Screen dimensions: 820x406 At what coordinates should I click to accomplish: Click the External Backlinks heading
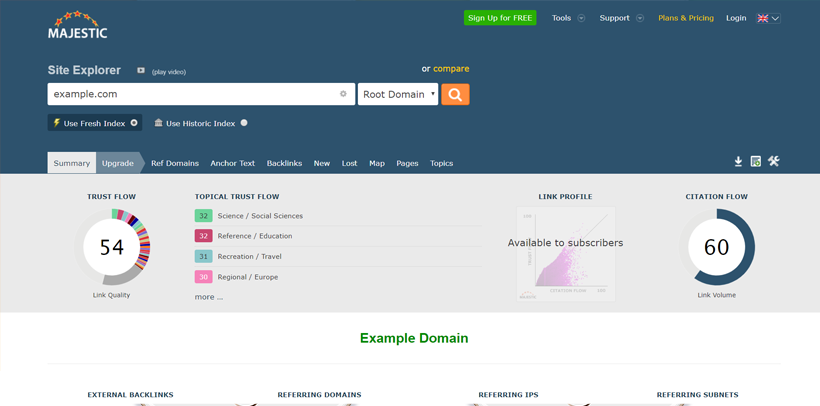[x=130, y=395]
